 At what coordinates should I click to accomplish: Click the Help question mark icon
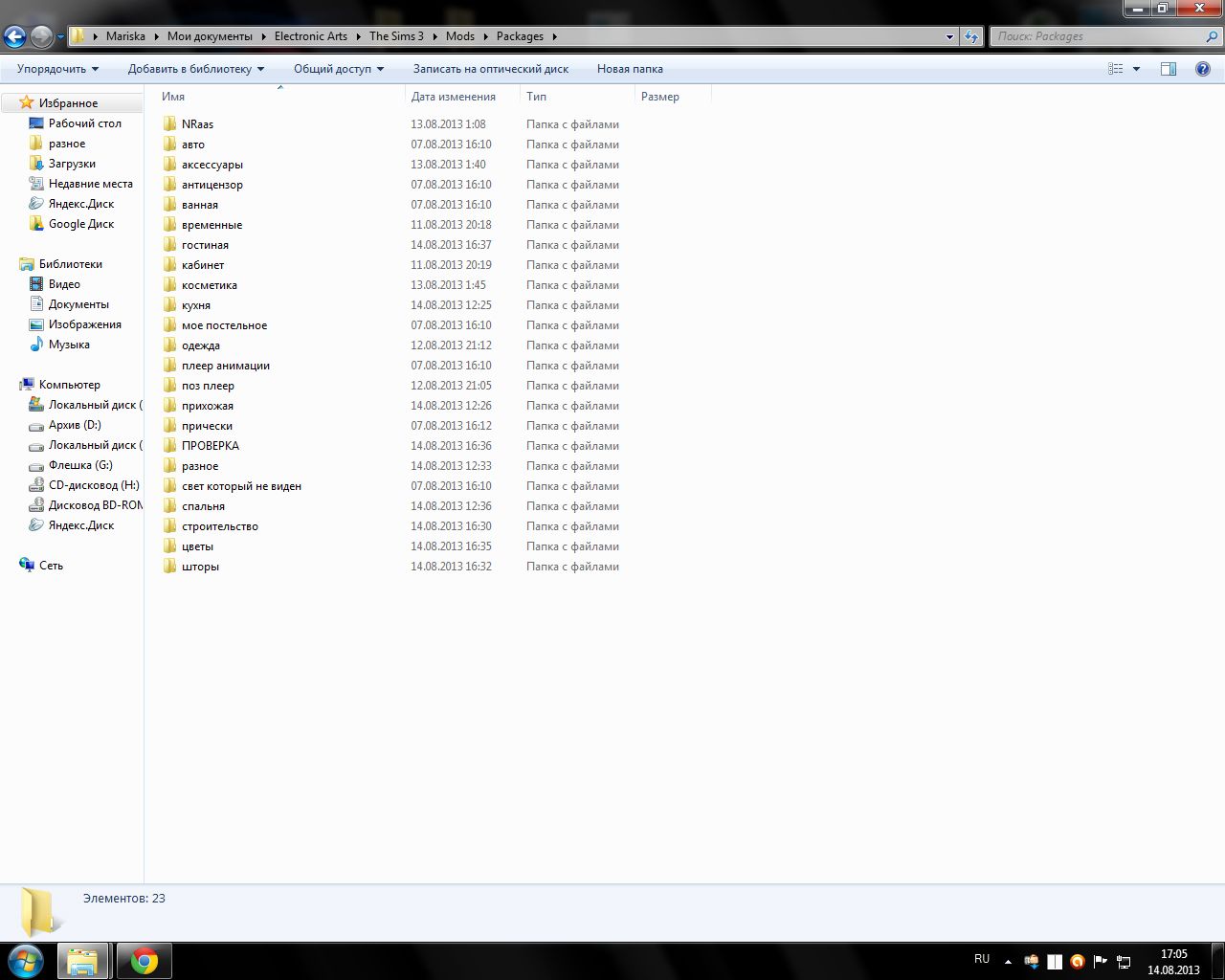(1203, 69)
